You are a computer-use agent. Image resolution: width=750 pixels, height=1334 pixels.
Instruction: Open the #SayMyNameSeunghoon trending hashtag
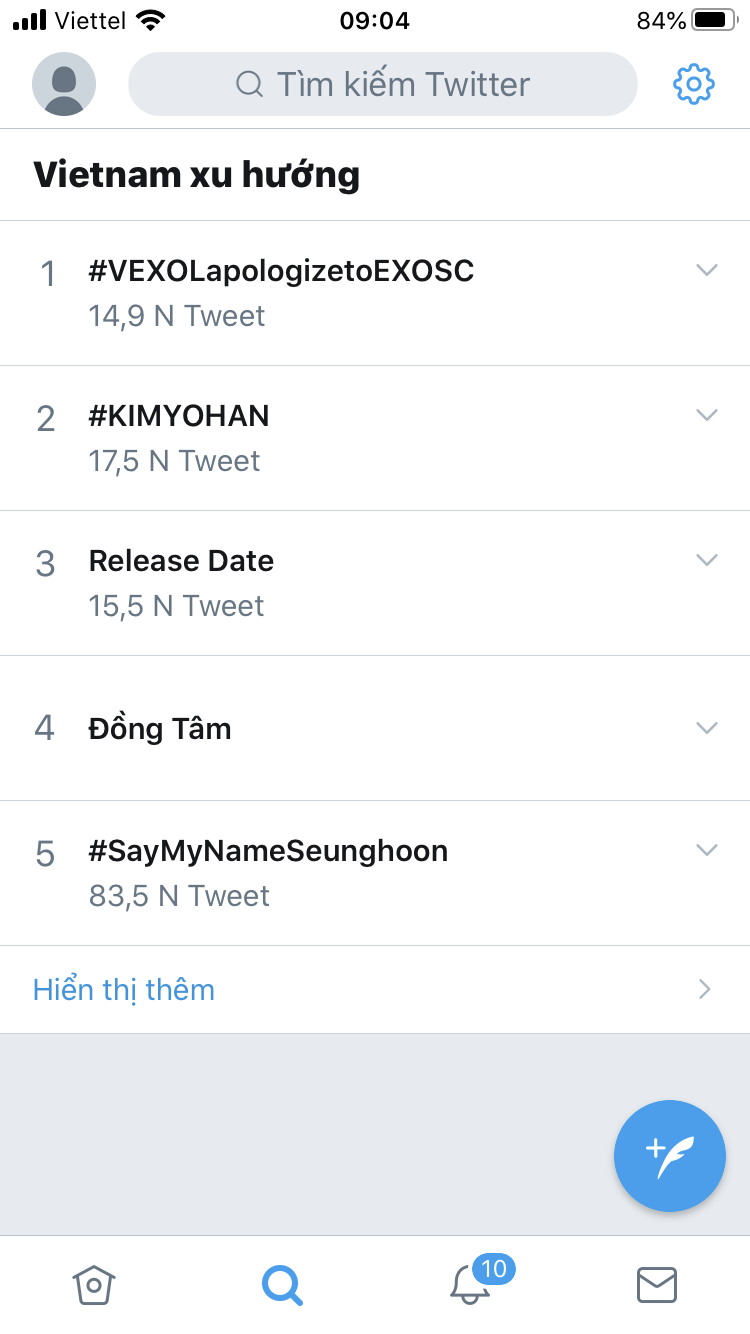pyautogui.click(x=268, y=851)
